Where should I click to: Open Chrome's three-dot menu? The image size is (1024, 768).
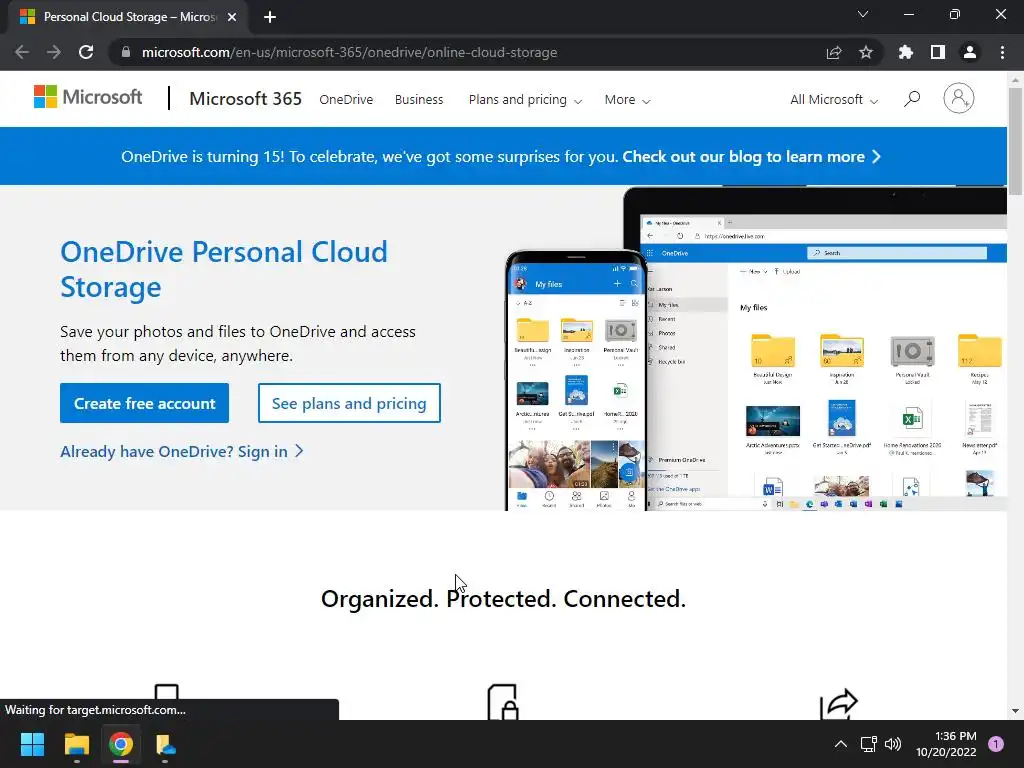coord(1002,52)
